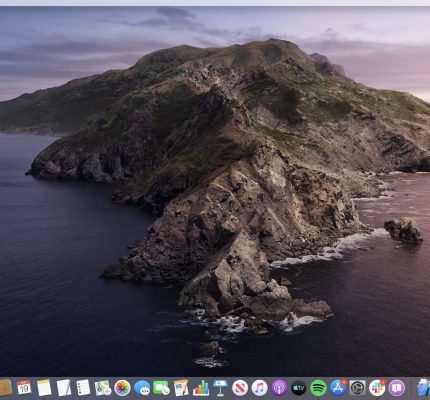
Task: Launch Numbers bar chart icon
Action: tap(201, 388)
